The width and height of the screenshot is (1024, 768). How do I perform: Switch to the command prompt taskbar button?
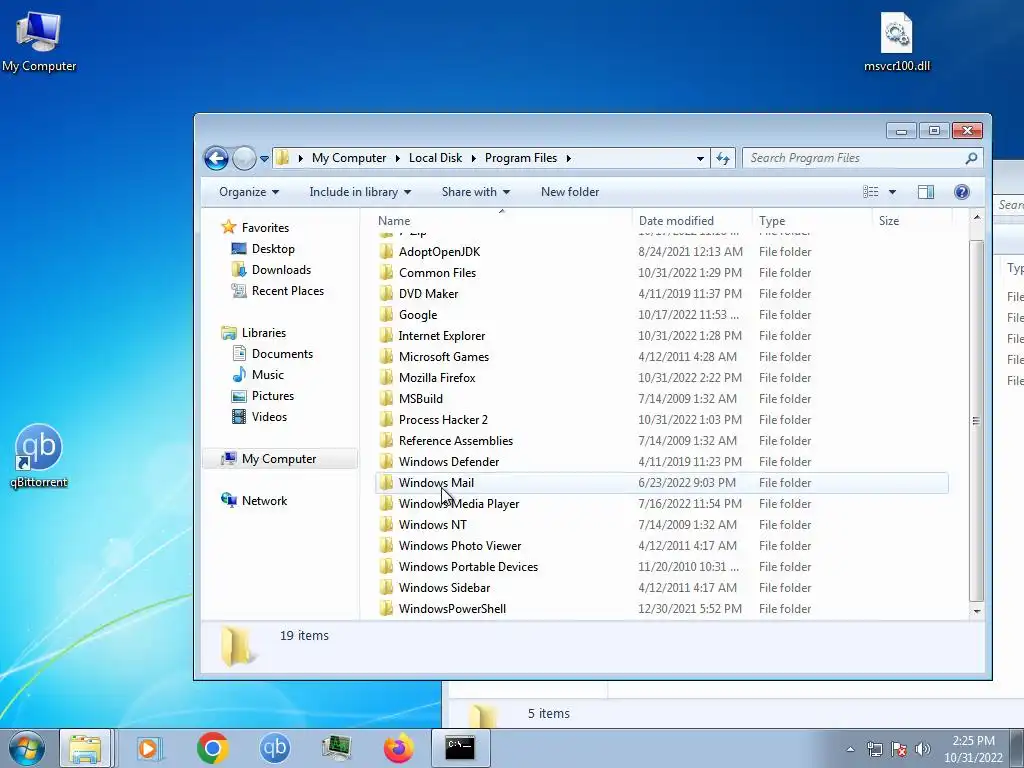click(460, 748)
